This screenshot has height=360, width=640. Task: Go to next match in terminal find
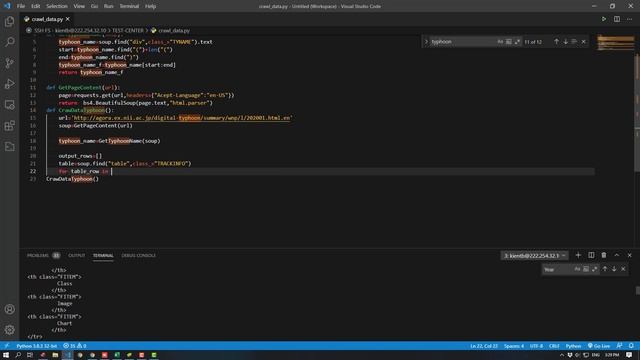614,269
